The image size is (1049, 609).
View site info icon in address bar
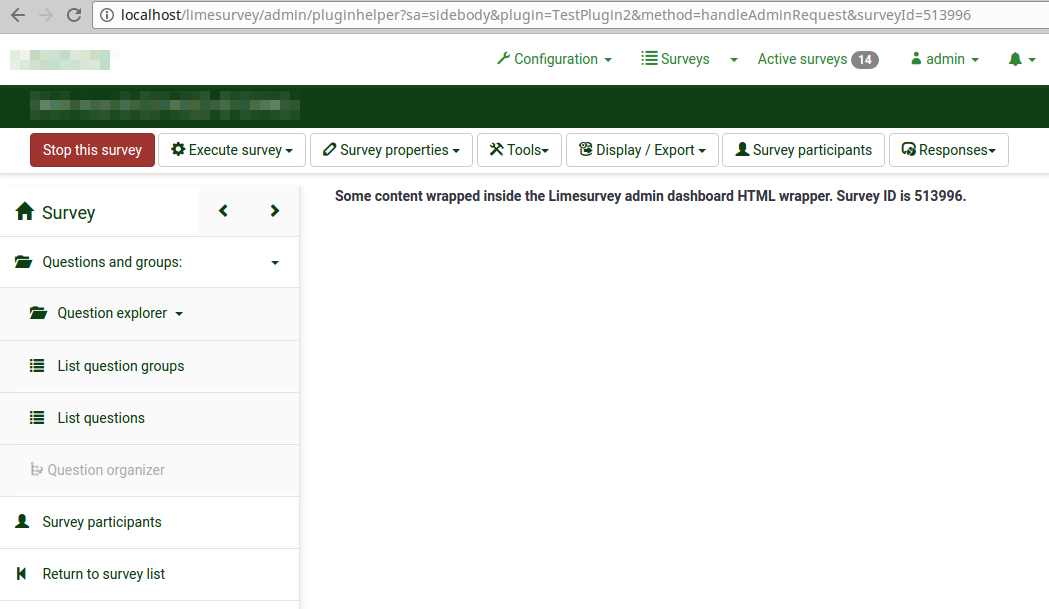pyautogui.click(x=107, y=15)
